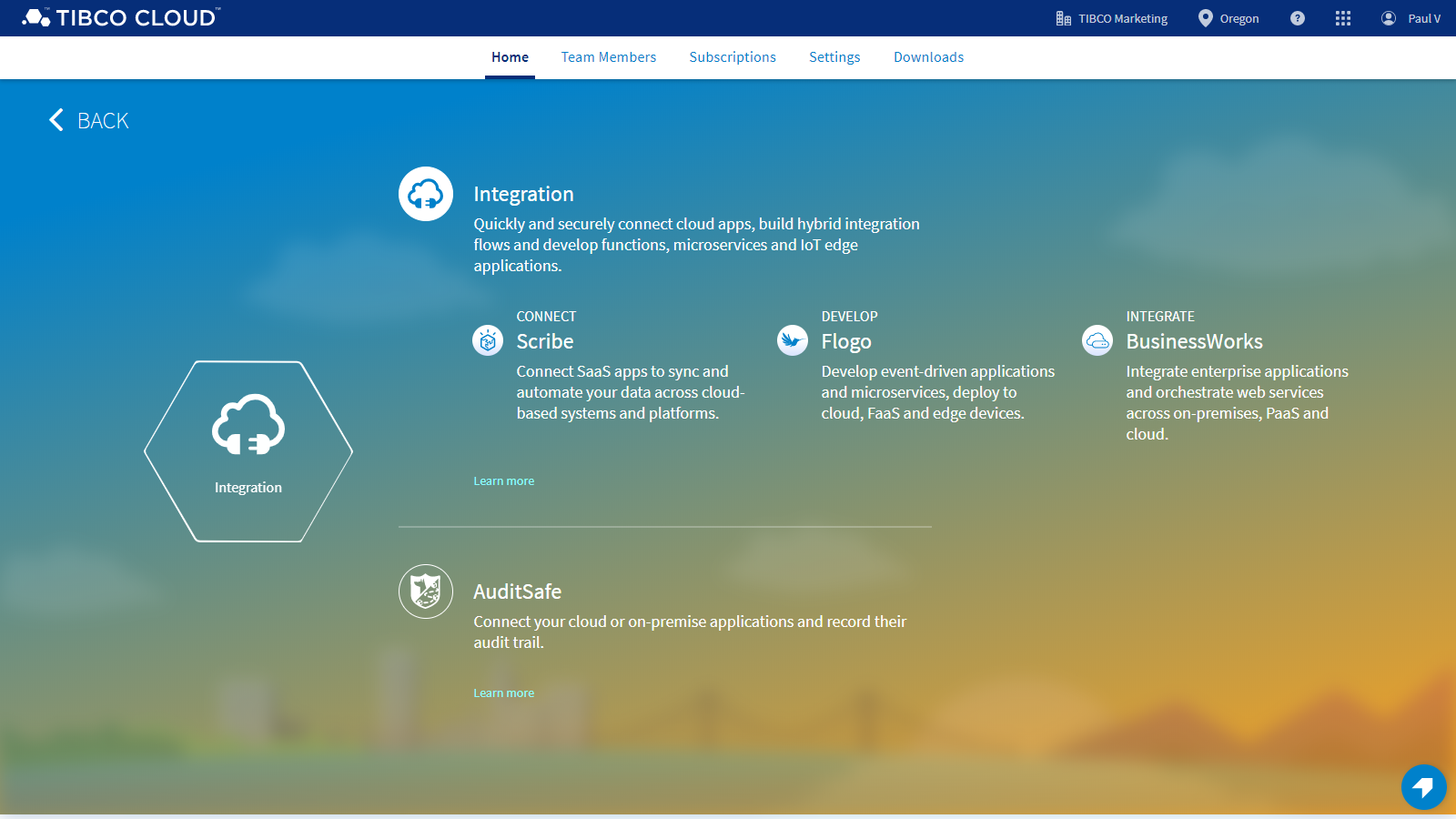Click the Integration hexagon tile

[x=248, y=450]
